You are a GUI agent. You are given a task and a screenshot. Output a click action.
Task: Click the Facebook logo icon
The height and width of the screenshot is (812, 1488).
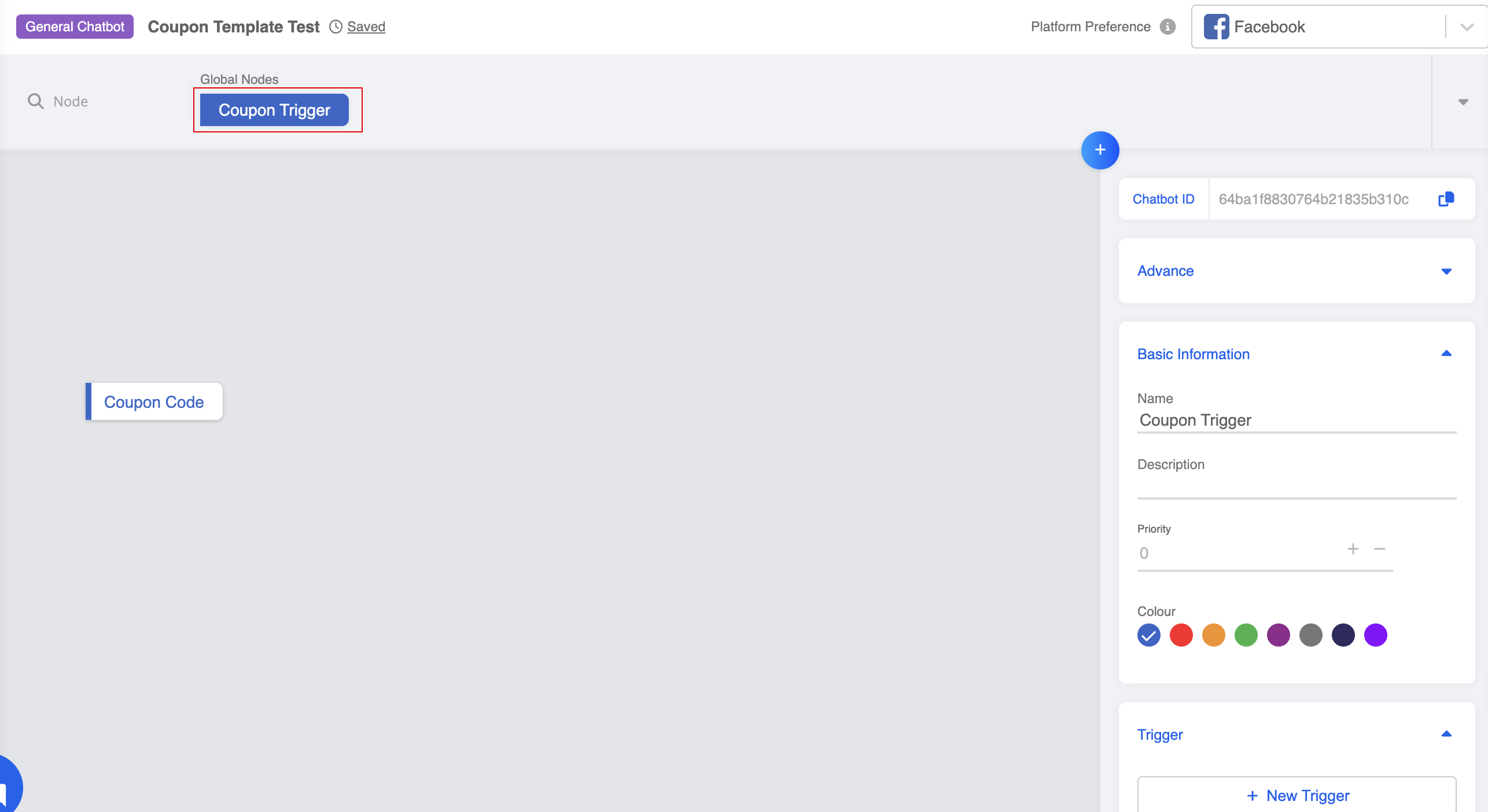coord(1216,27)
